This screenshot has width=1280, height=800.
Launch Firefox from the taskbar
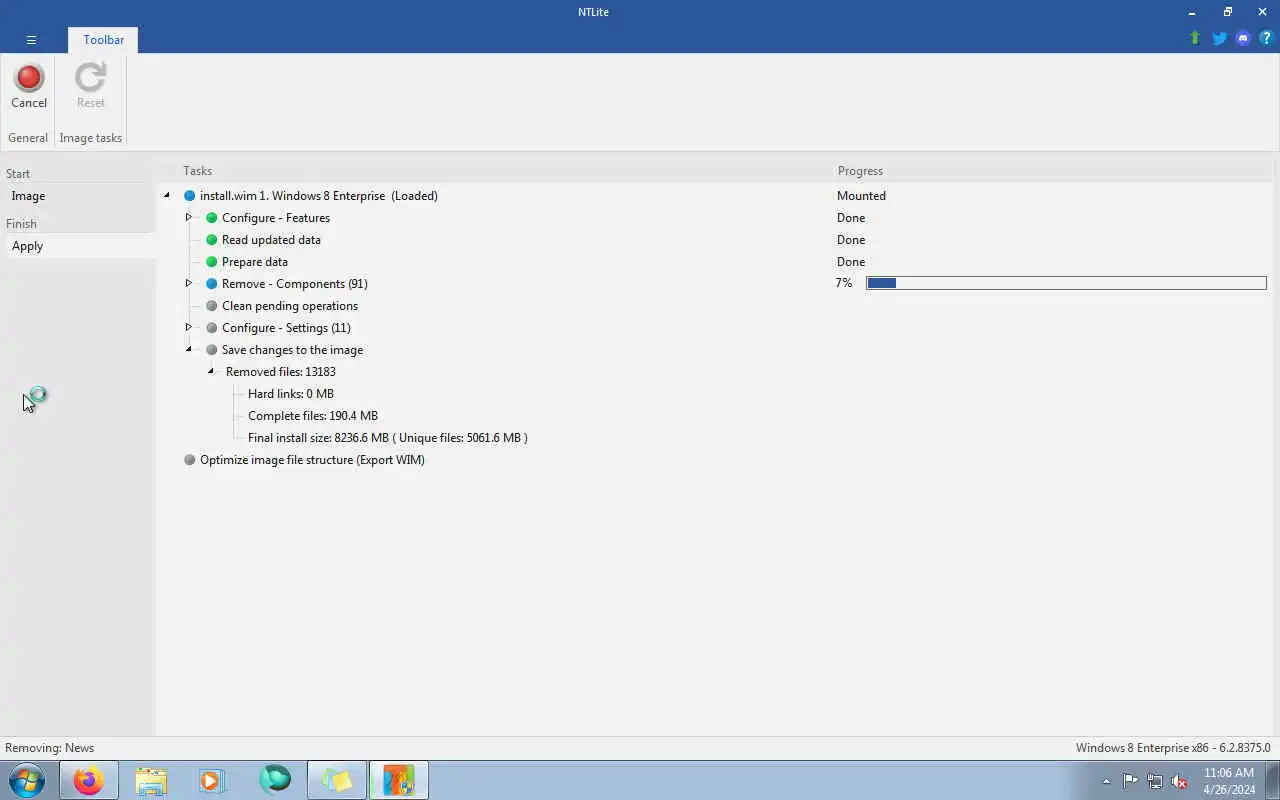88,780
